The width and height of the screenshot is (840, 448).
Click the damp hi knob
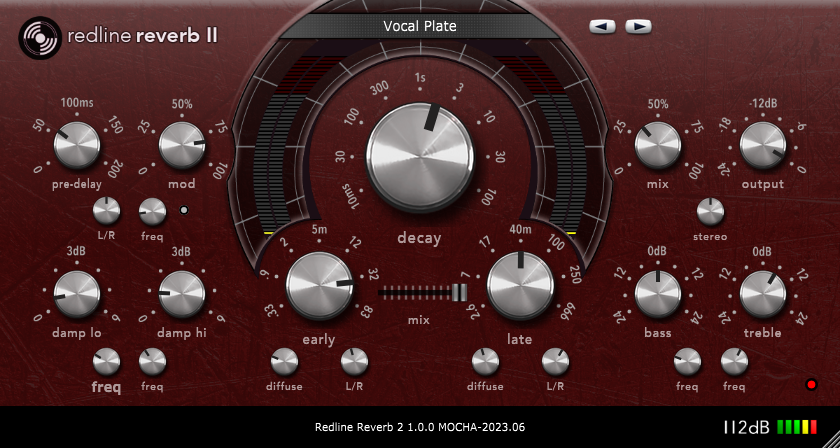pyautogui.click(x=182, y=294)
